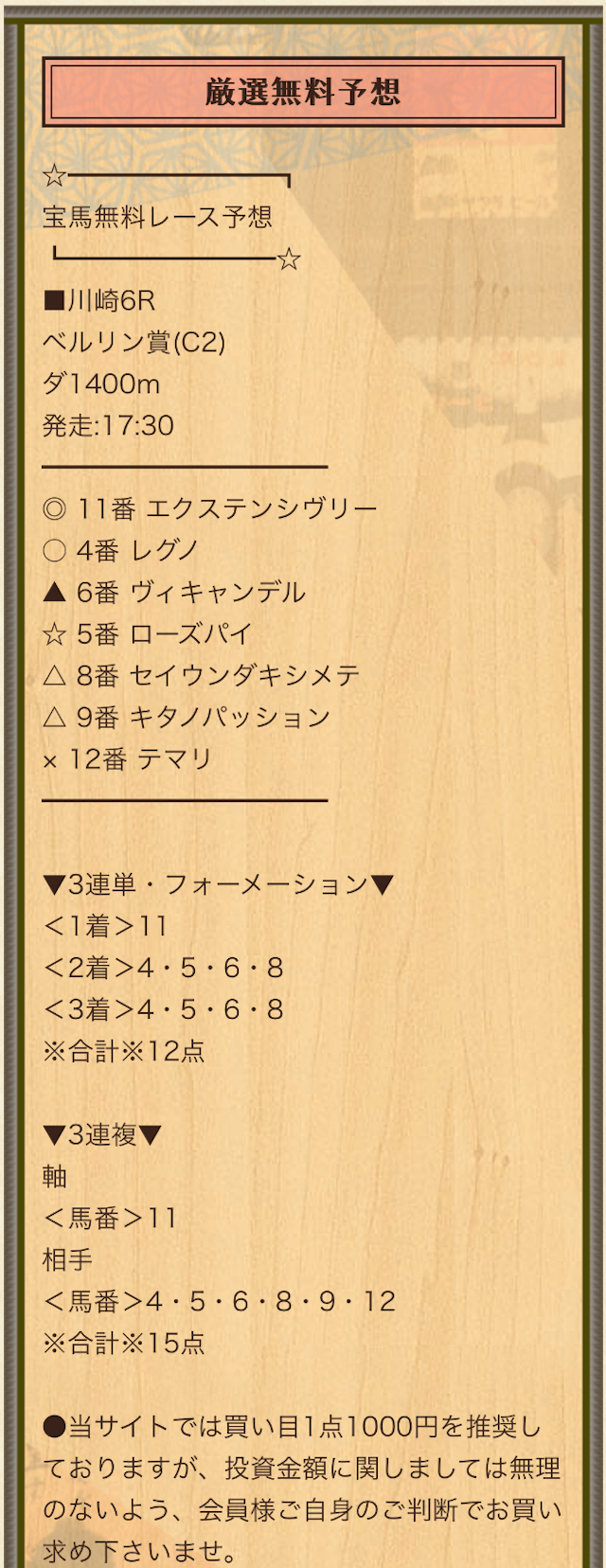Image resolution: width=606 pixels, height=1568 pixels.
Task: Click the 発走:17:30 start time line
Action: tap(108, 426)
